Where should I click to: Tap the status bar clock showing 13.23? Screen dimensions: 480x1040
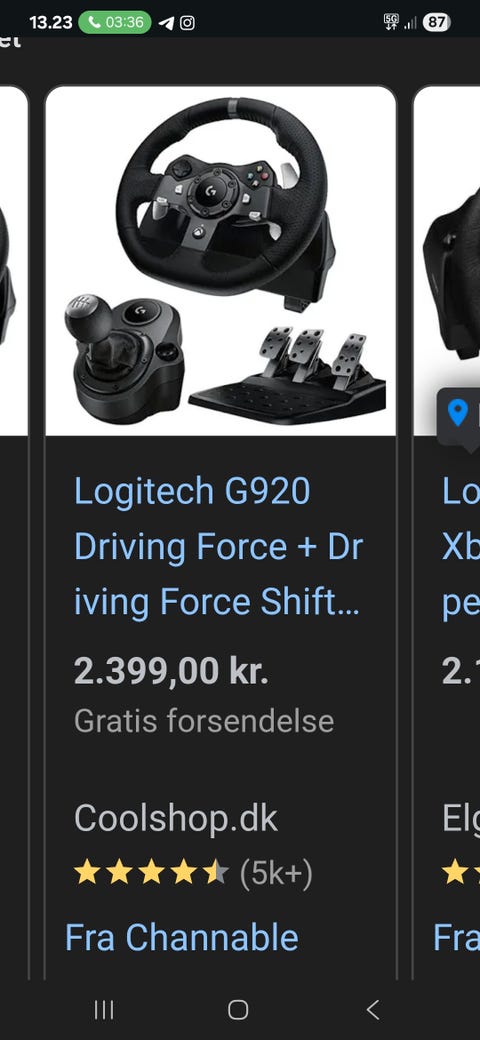point(50,23)
